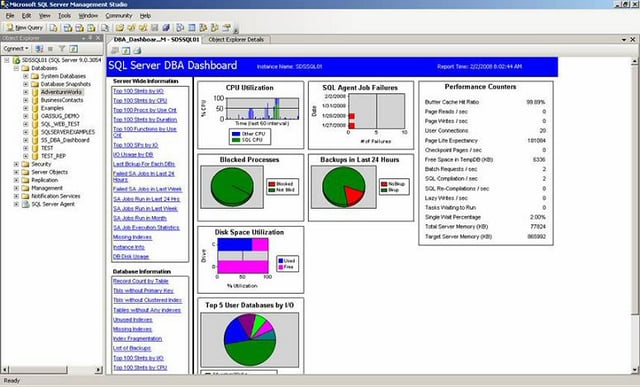Click the Top 5 User Databases pie chart
Image resolution: width=640 pixels, height=387 pixels.
pyautogui.click(x=250, y=340)
